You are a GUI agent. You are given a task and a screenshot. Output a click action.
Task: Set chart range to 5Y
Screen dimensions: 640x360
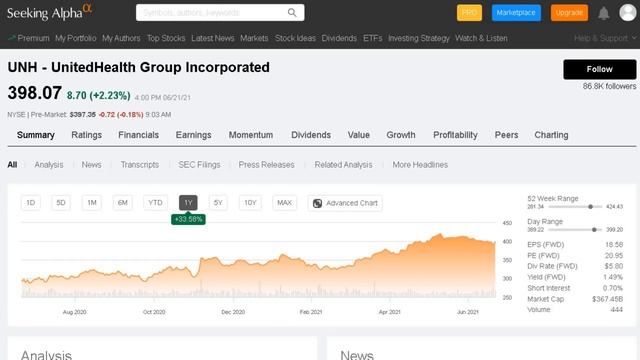218,203
